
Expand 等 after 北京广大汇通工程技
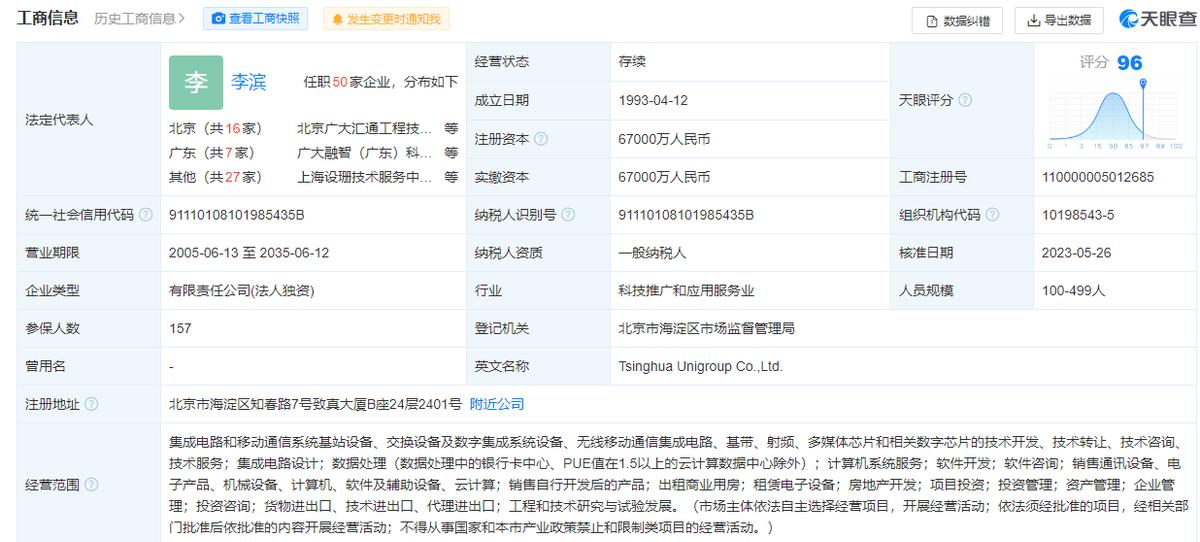coord(451,128)
